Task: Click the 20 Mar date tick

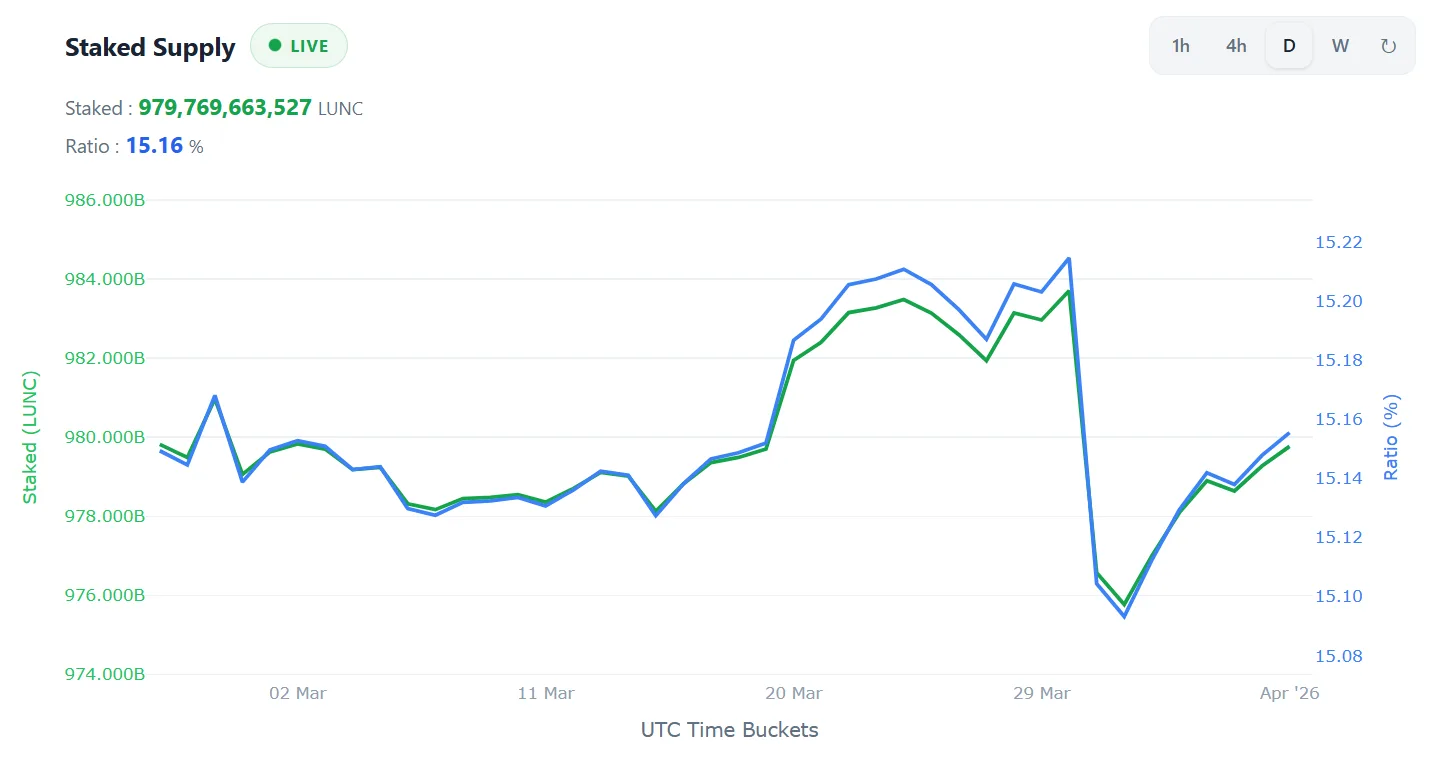Action: click(x=793, y=693)
